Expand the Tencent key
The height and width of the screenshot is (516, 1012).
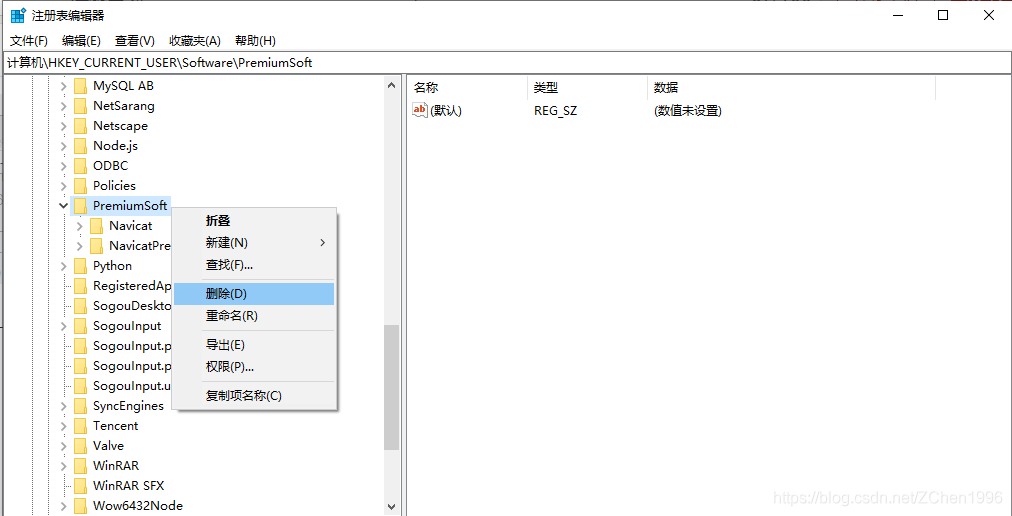[x=63, y=426]
